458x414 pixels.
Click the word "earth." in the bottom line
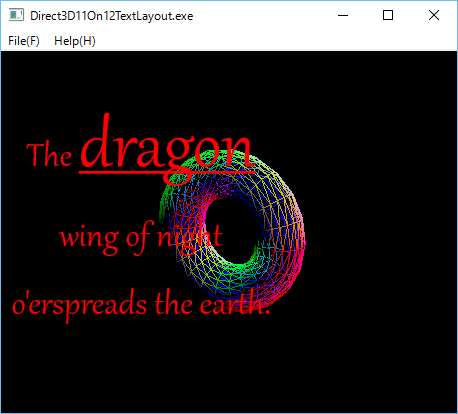[x=235, y=303]
